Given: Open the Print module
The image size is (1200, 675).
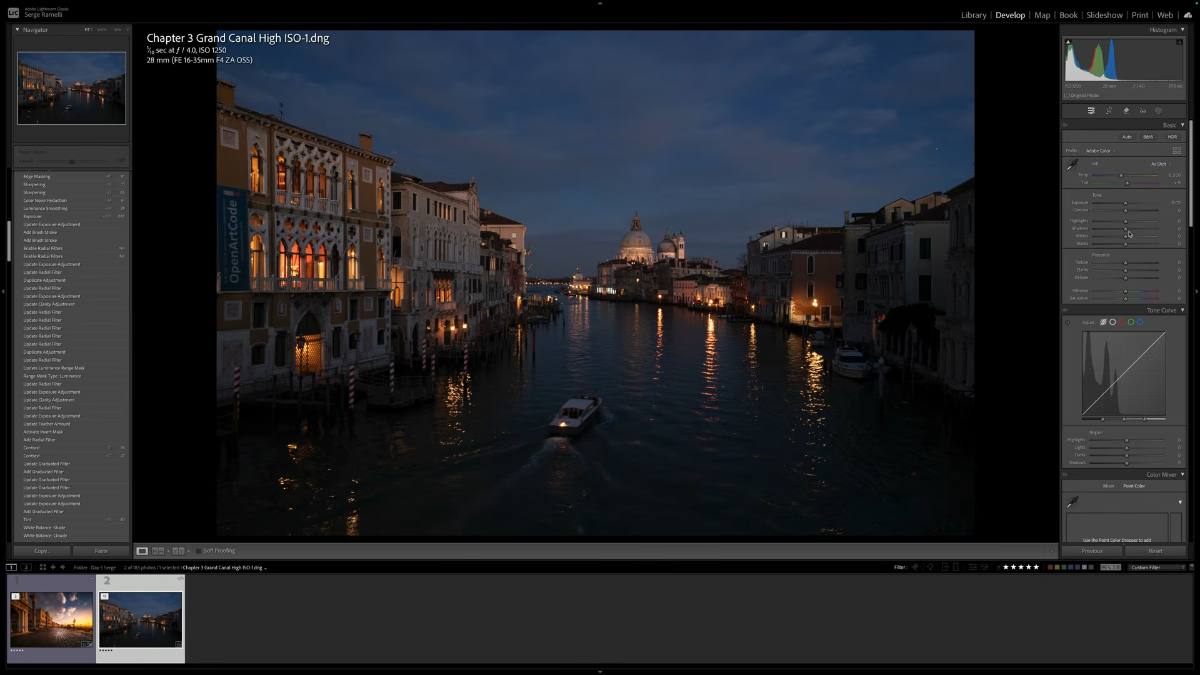Looking at the screenshot, I should [x=1140, y=15].
